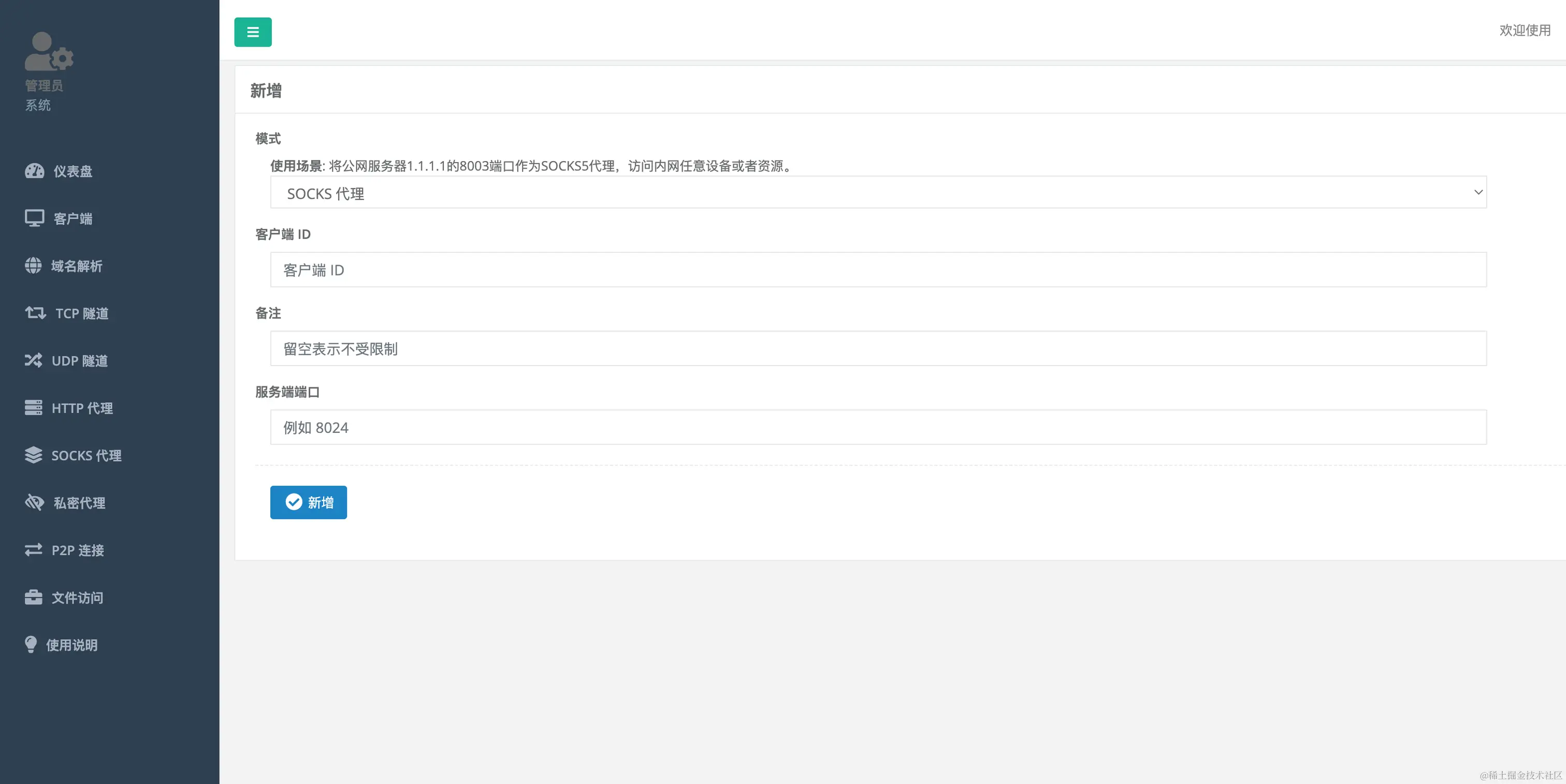Click the client monitor icon
Viewport: 1566px width, 784px height.
(x=34, y=218)
